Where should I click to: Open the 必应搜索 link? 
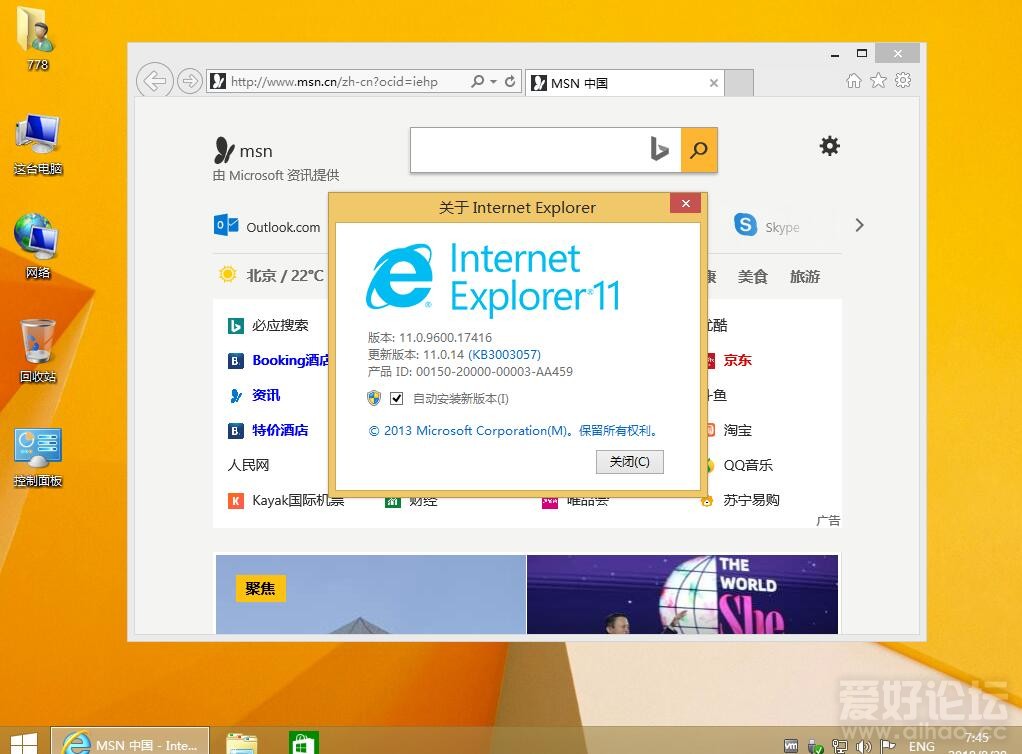pyautogui.click(x=280, y=325)
